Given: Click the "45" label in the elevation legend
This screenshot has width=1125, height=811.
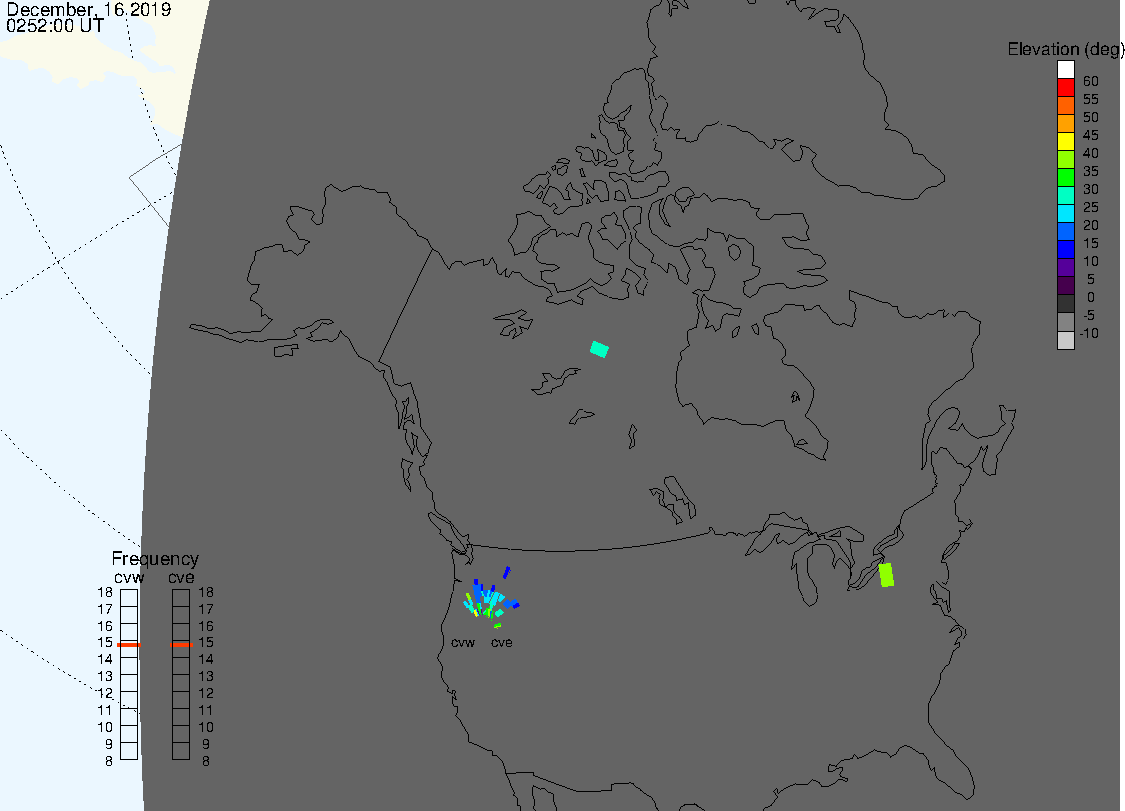Looking at the screenshot, I should pos(1091,135).
